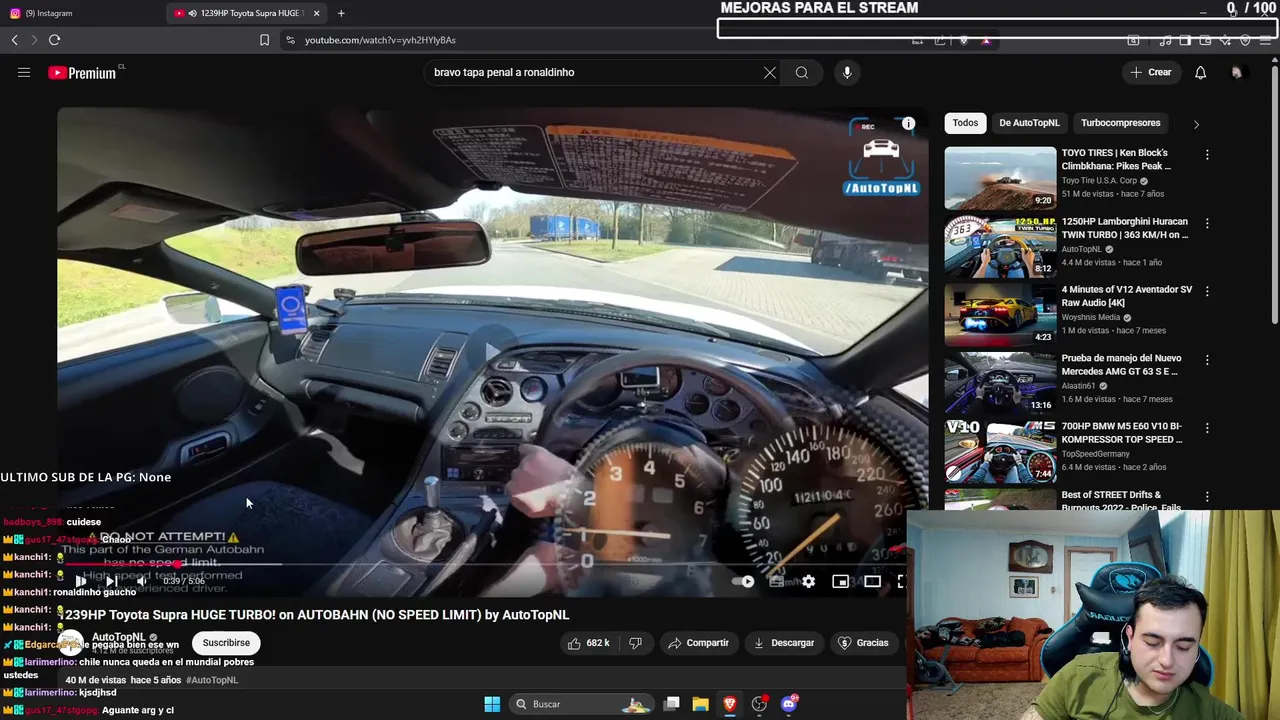Show the video info card icon
The width and height of the screenshot is (1280, 720).
pos(908,124)
